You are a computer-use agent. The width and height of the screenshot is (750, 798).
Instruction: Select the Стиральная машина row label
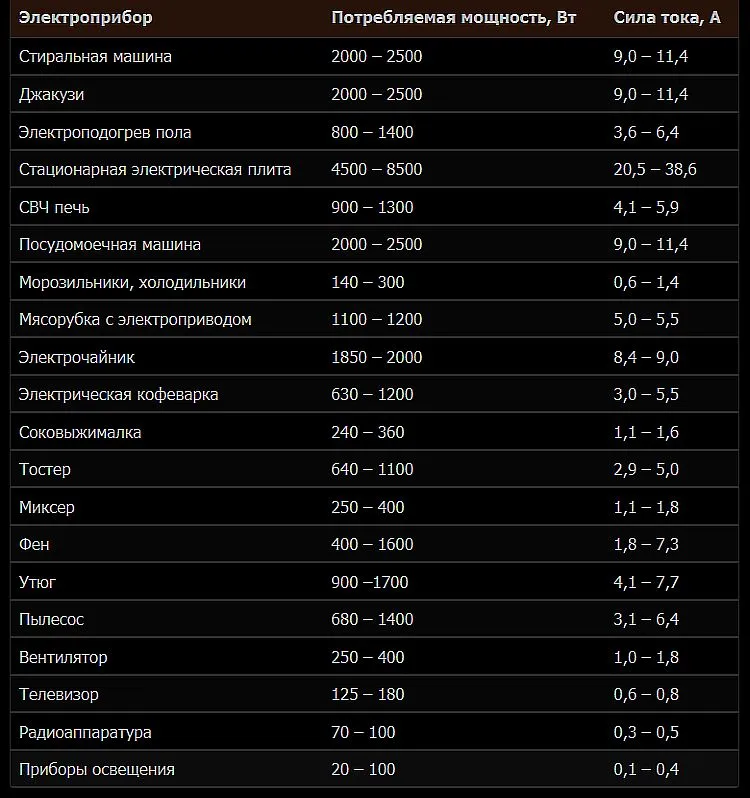click(95, 56)
